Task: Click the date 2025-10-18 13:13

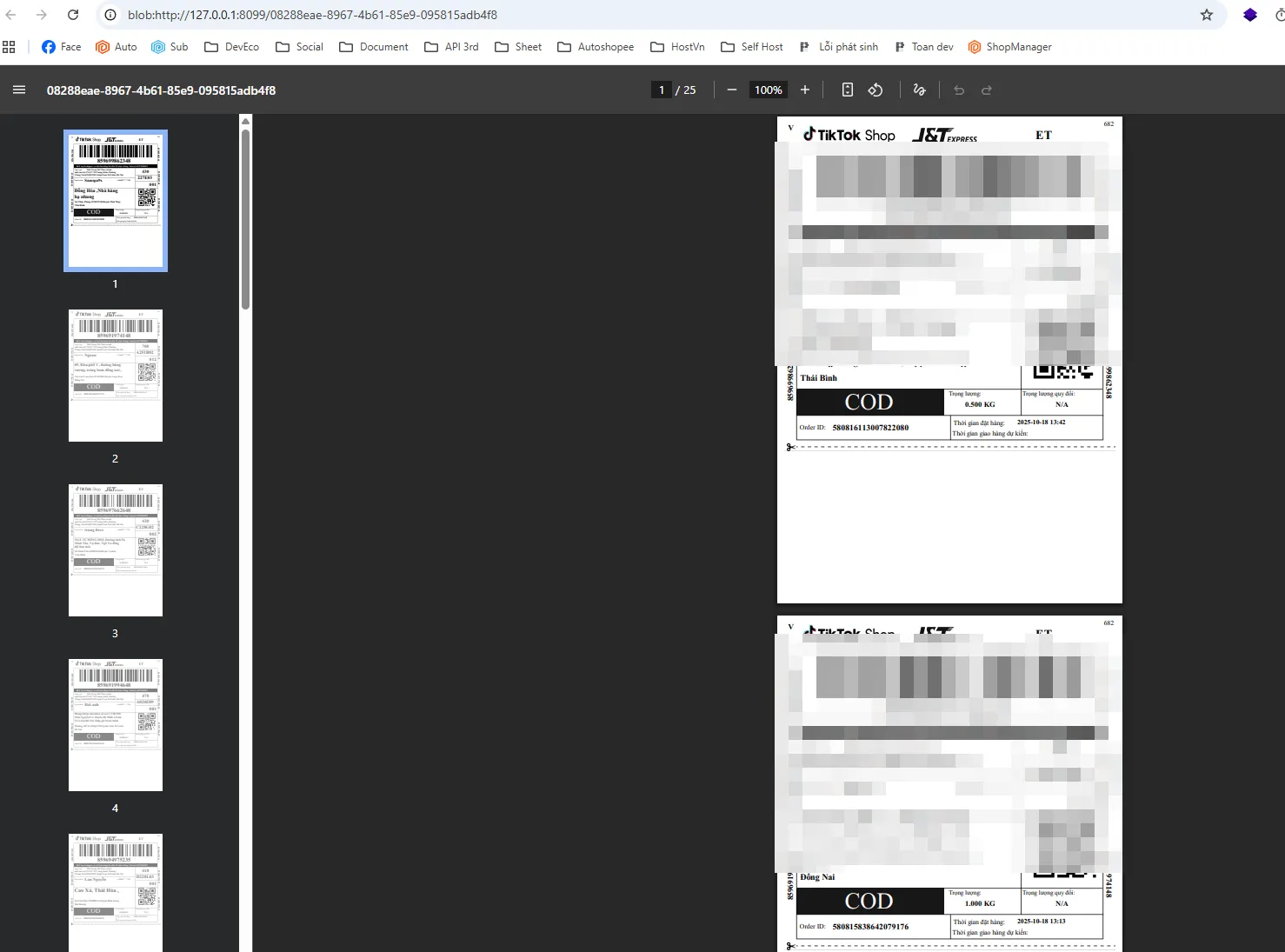Action: tap(1041, 922)
